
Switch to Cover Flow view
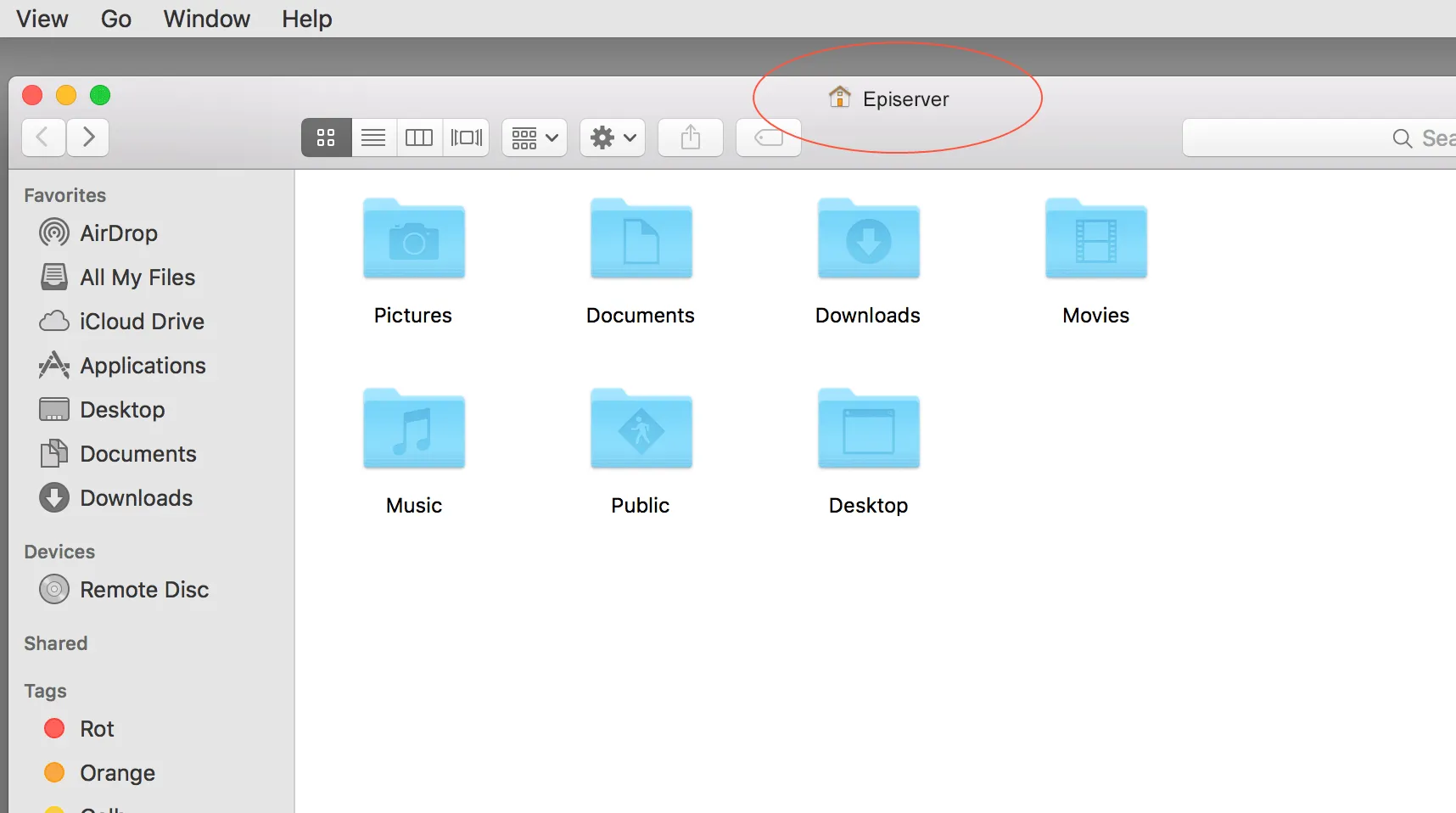tap(466, 137)
